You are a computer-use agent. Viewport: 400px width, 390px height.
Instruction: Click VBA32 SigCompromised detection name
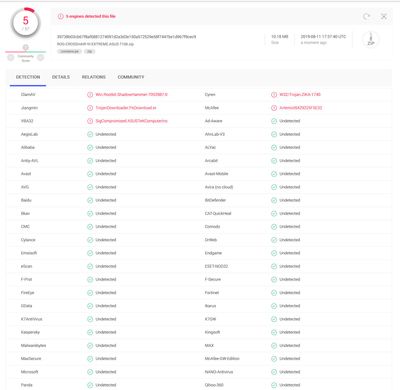coord(131,121)
